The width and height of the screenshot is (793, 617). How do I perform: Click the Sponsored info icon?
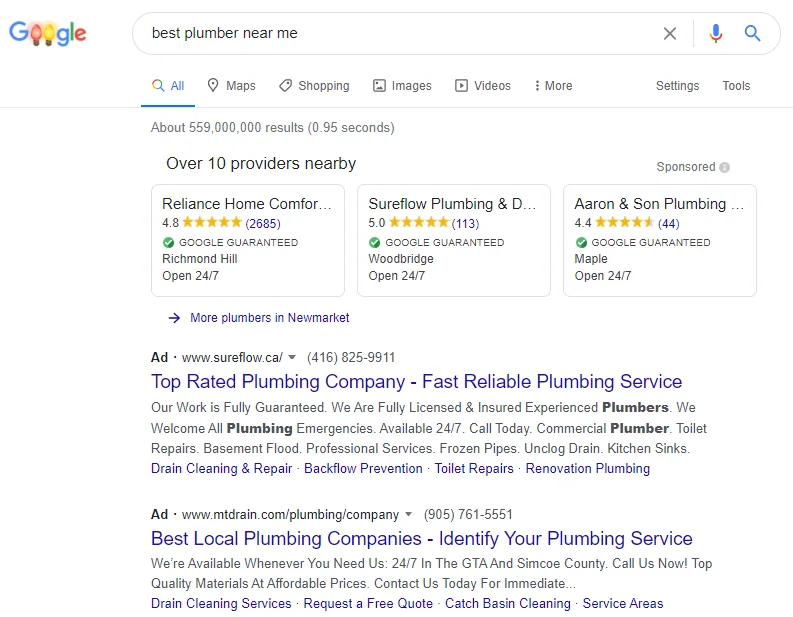724,167
